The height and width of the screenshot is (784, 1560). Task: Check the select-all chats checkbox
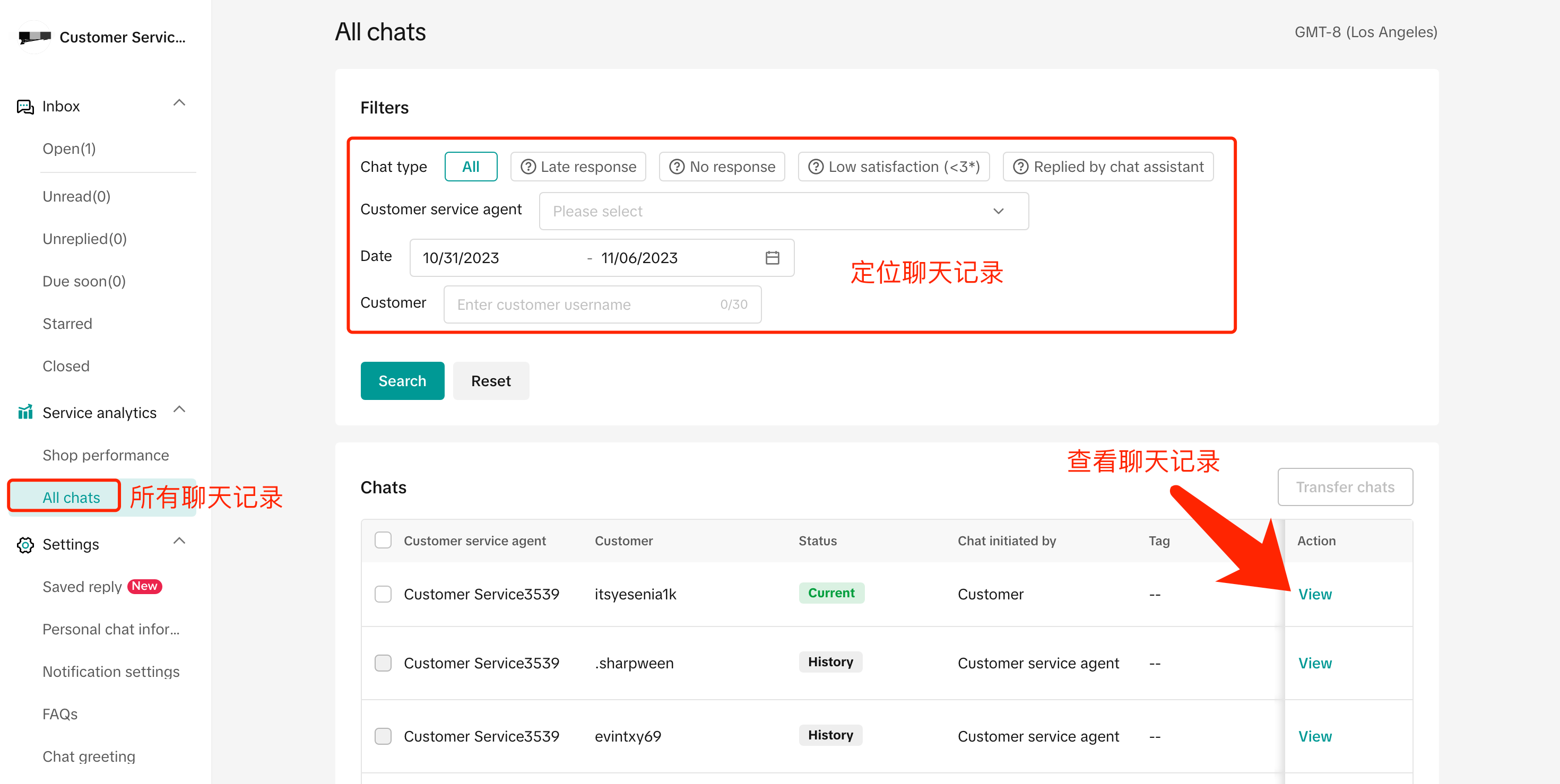click(x=383, y=540)
